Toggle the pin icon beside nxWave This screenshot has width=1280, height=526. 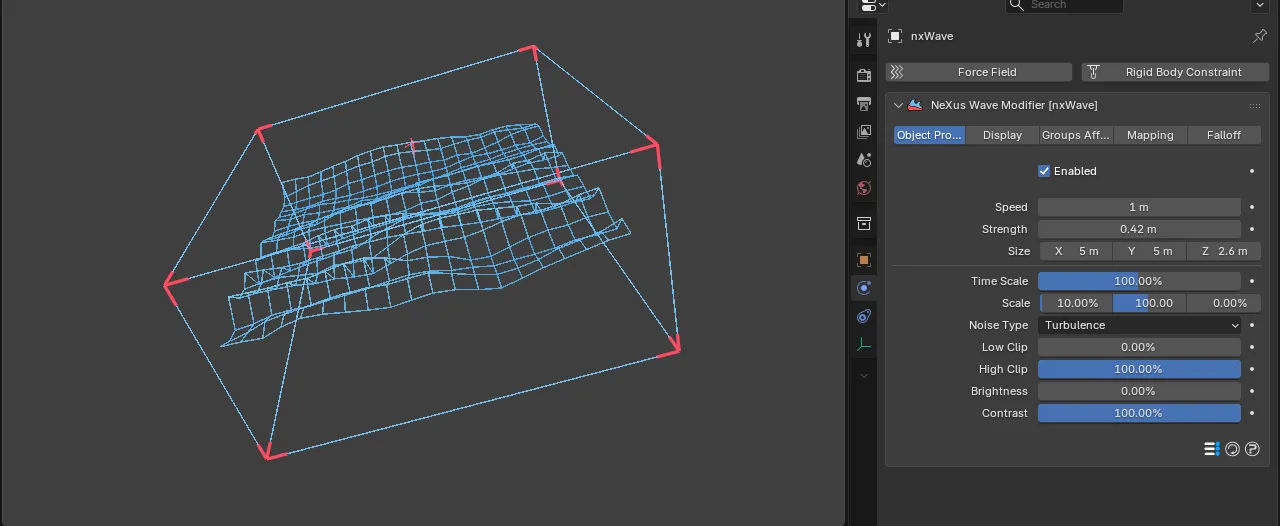(1259, 36)
